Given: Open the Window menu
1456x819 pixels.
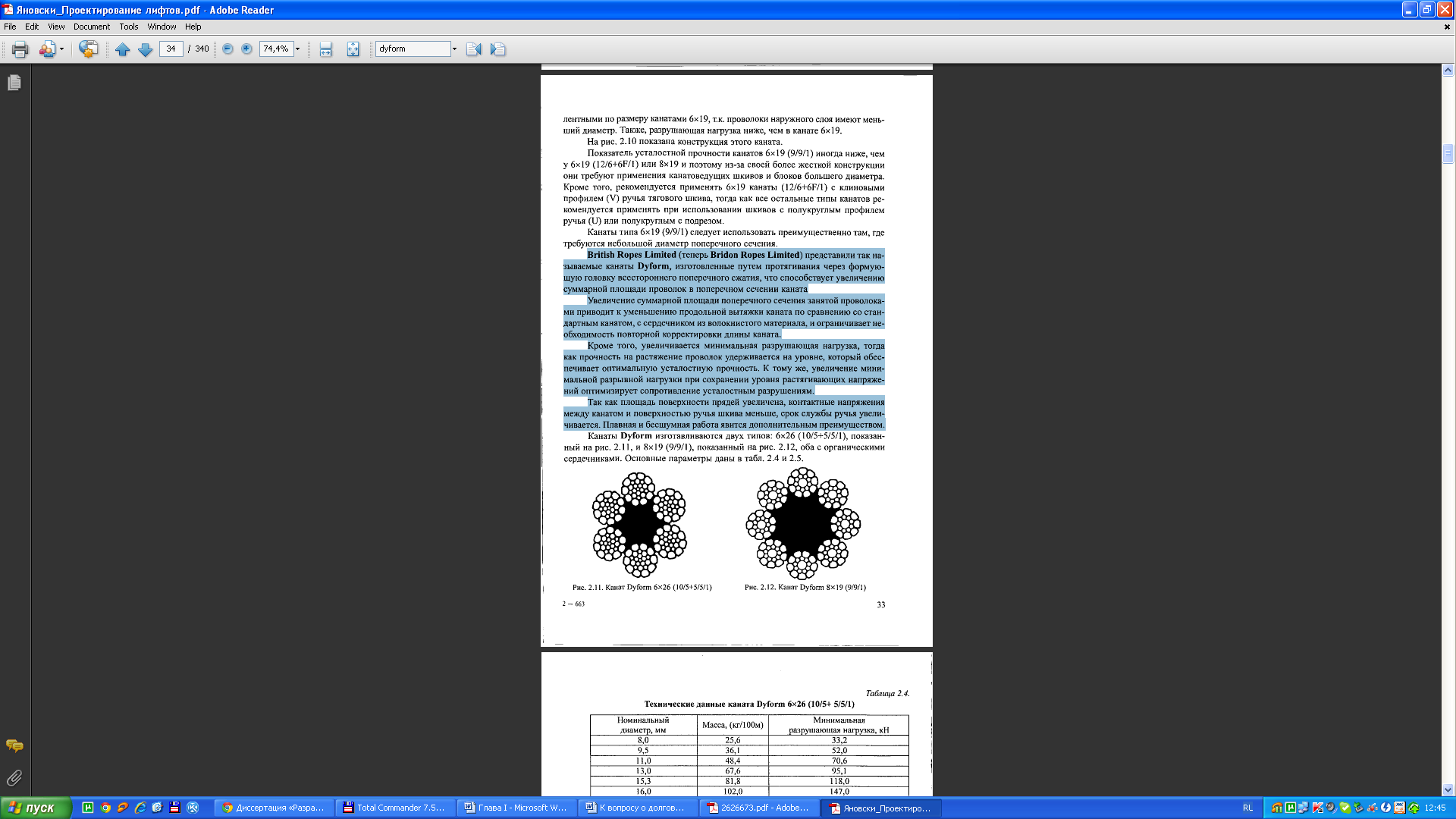Looking at the screenshot, I should [162, 27].
